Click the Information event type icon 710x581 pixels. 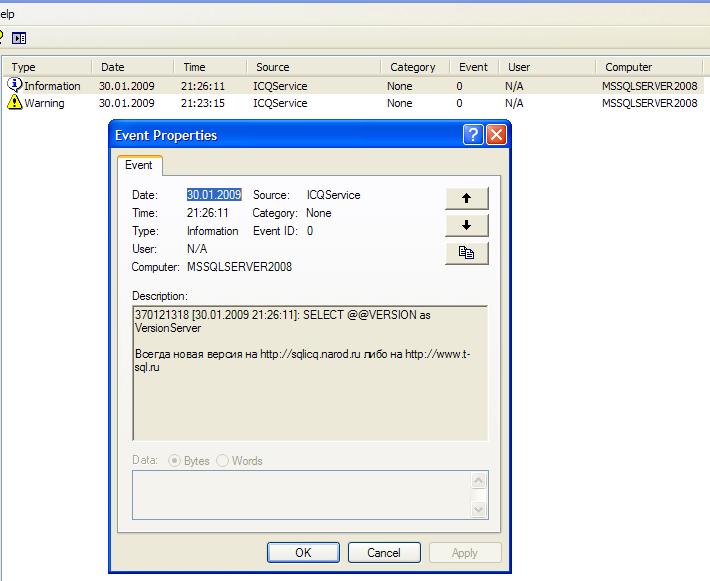(x=14, y=85)
